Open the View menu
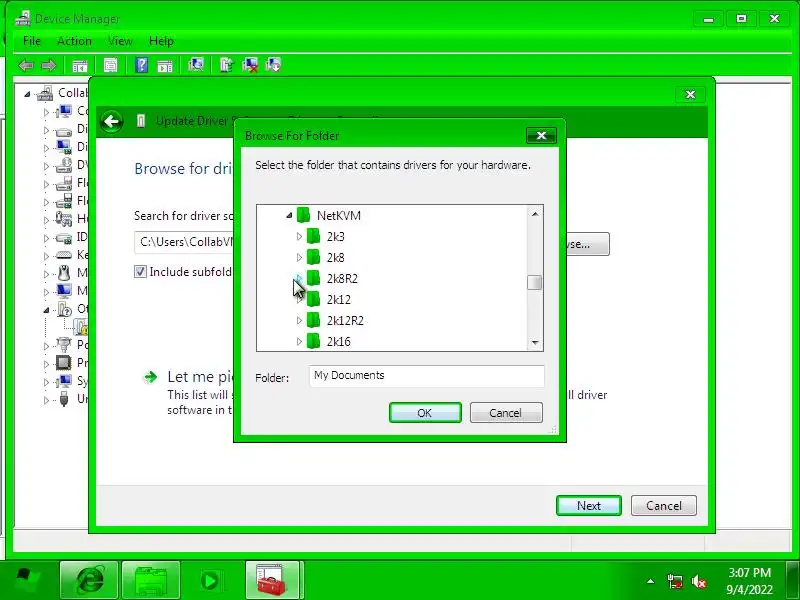Viewport: 800px width, 600px height. pos(120,41)
